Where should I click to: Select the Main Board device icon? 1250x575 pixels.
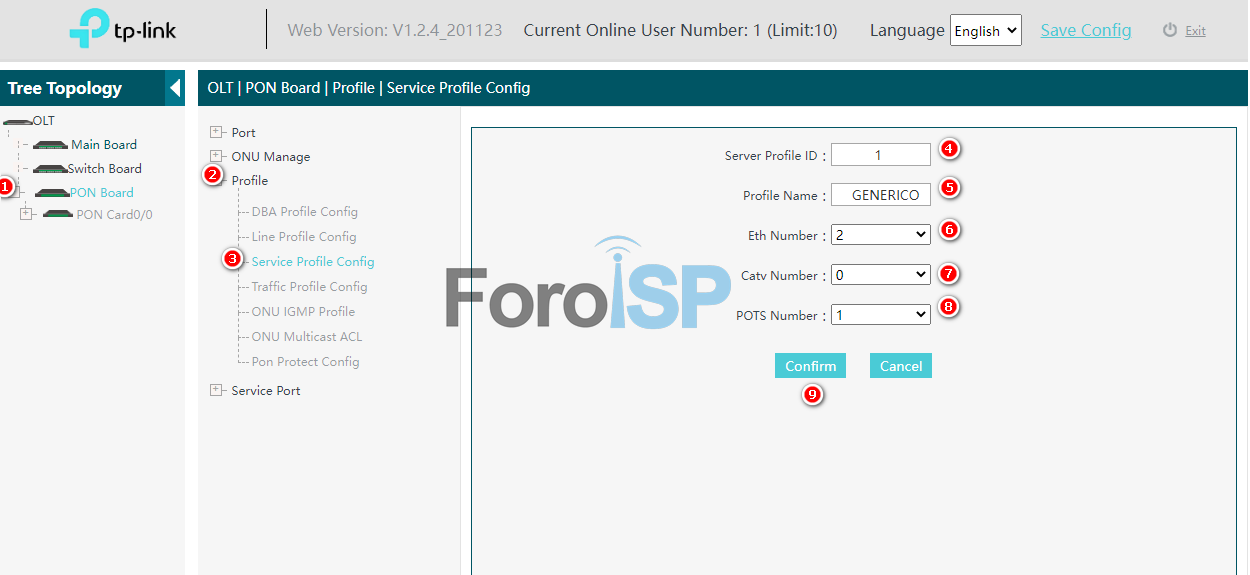50,145
